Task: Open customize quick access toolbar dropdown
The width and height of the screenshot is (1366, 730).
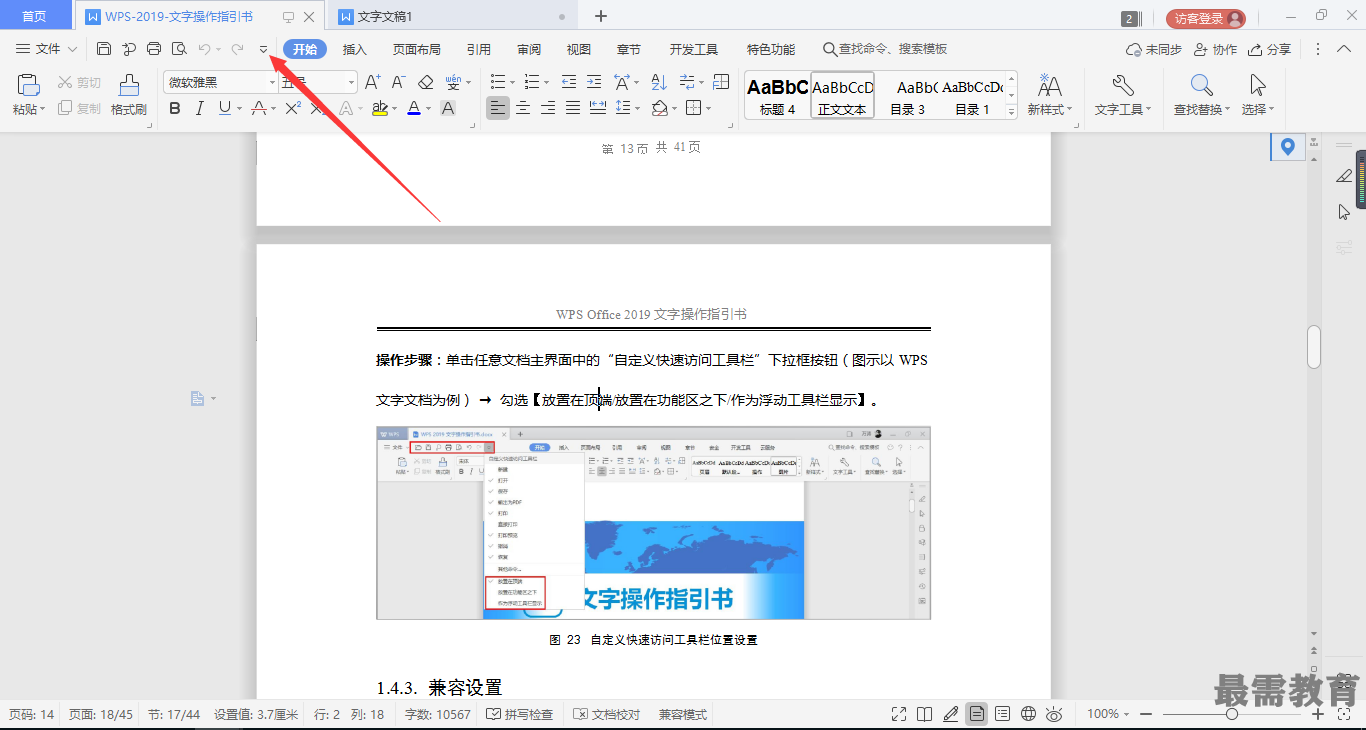Action: (x=263, y=48)
